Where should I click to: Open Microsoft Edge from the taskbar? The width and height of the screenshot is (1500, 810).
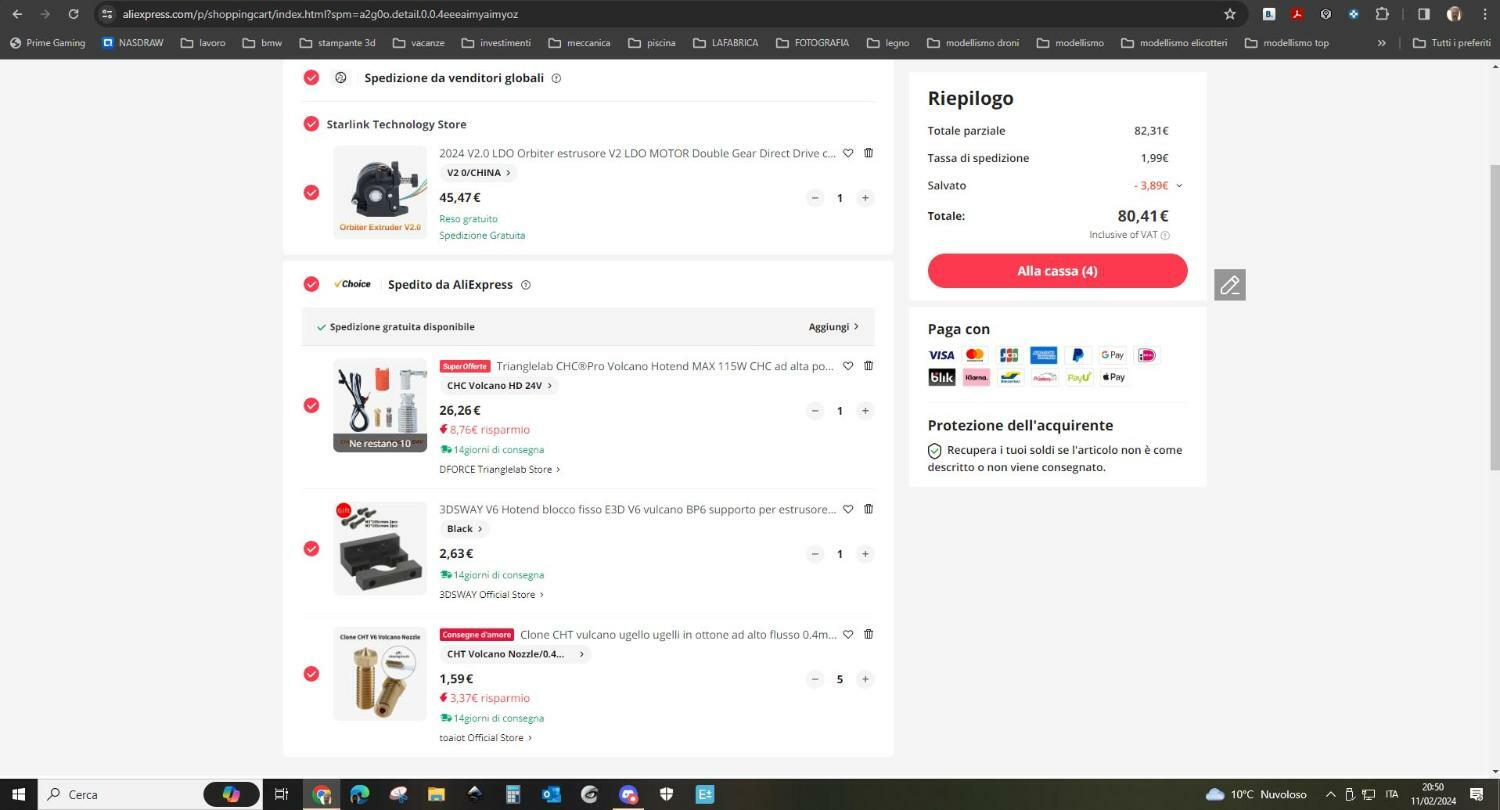(359, 794)
